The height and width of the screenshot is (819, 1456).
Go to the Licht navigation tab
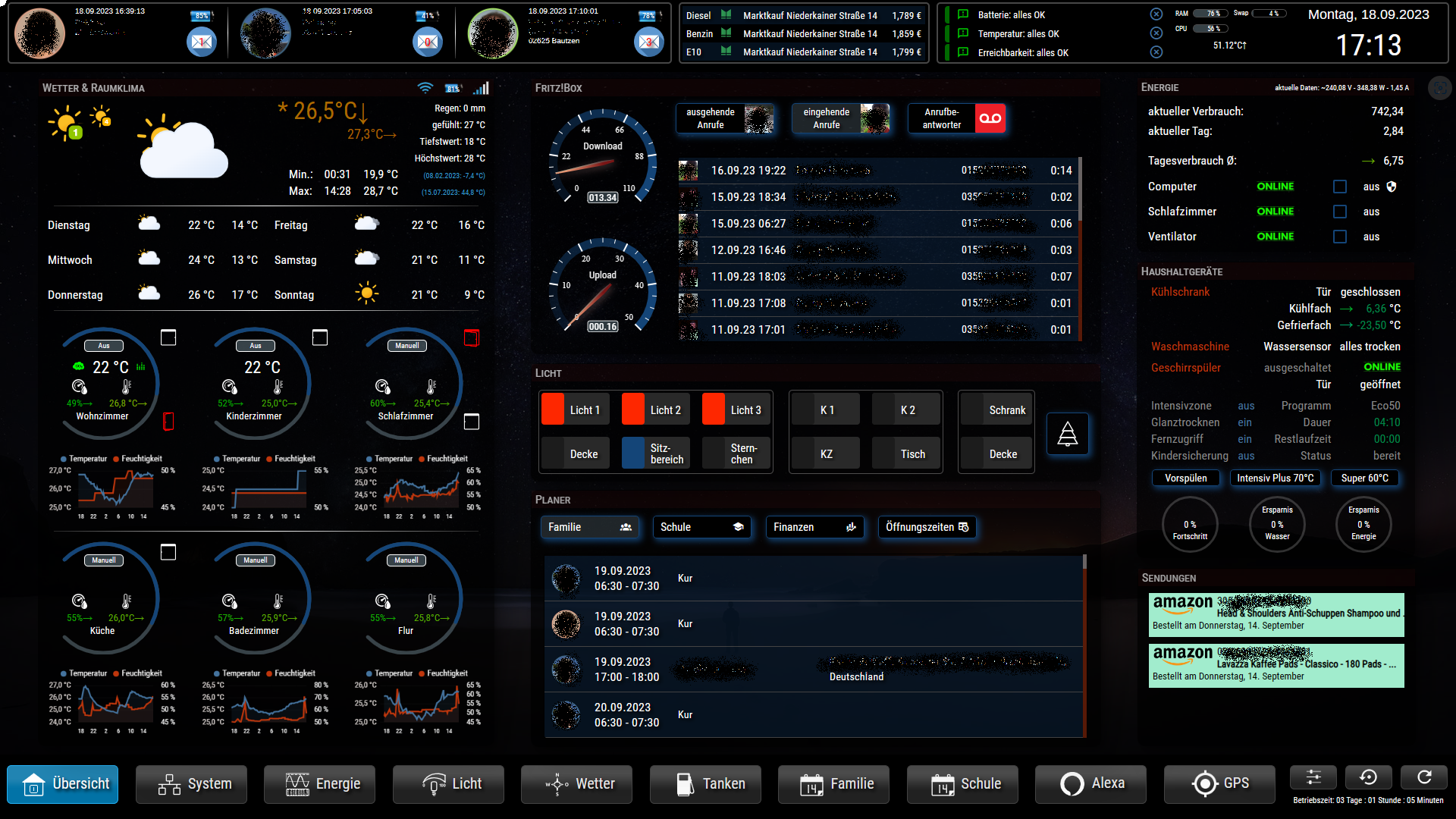(x=448, y=783)
